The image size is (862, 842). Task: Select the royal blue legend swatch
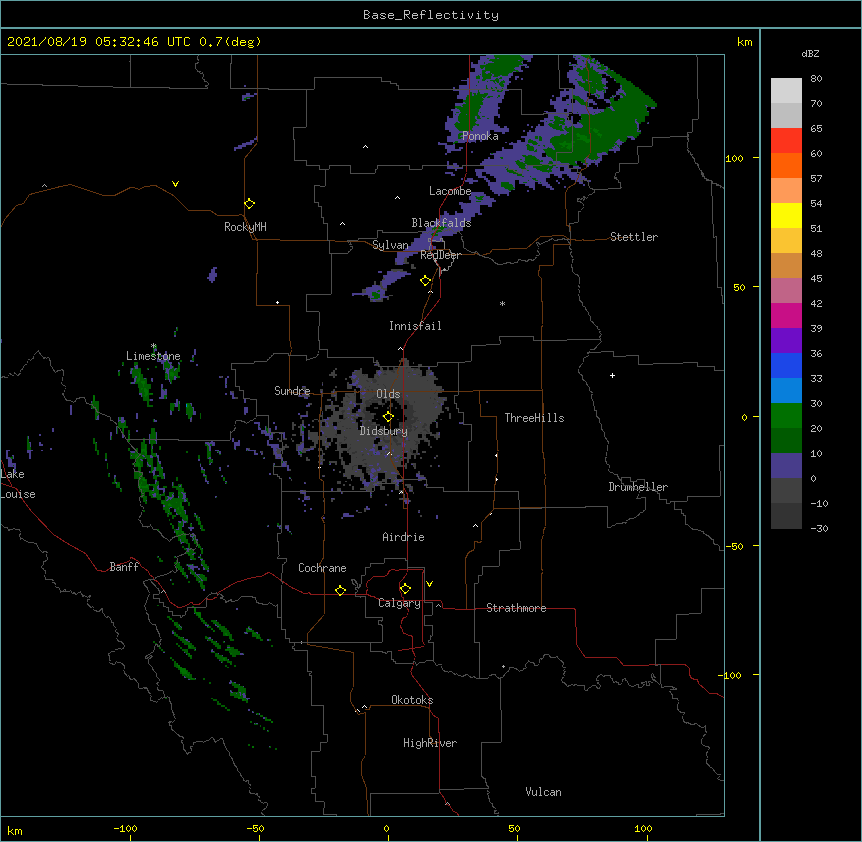pos(786,365)
